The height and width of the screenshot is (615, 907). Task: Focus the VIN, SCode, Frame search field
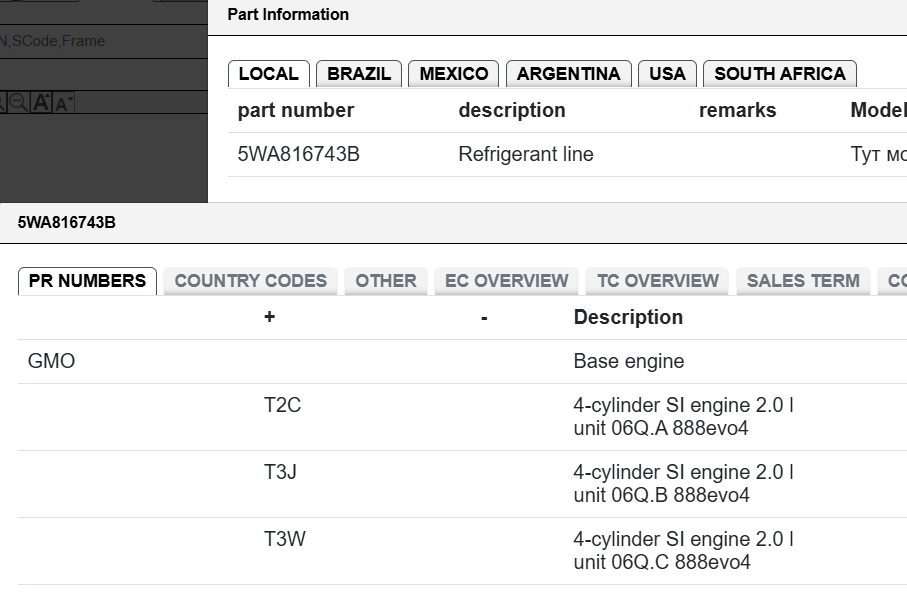pos(104,41)
